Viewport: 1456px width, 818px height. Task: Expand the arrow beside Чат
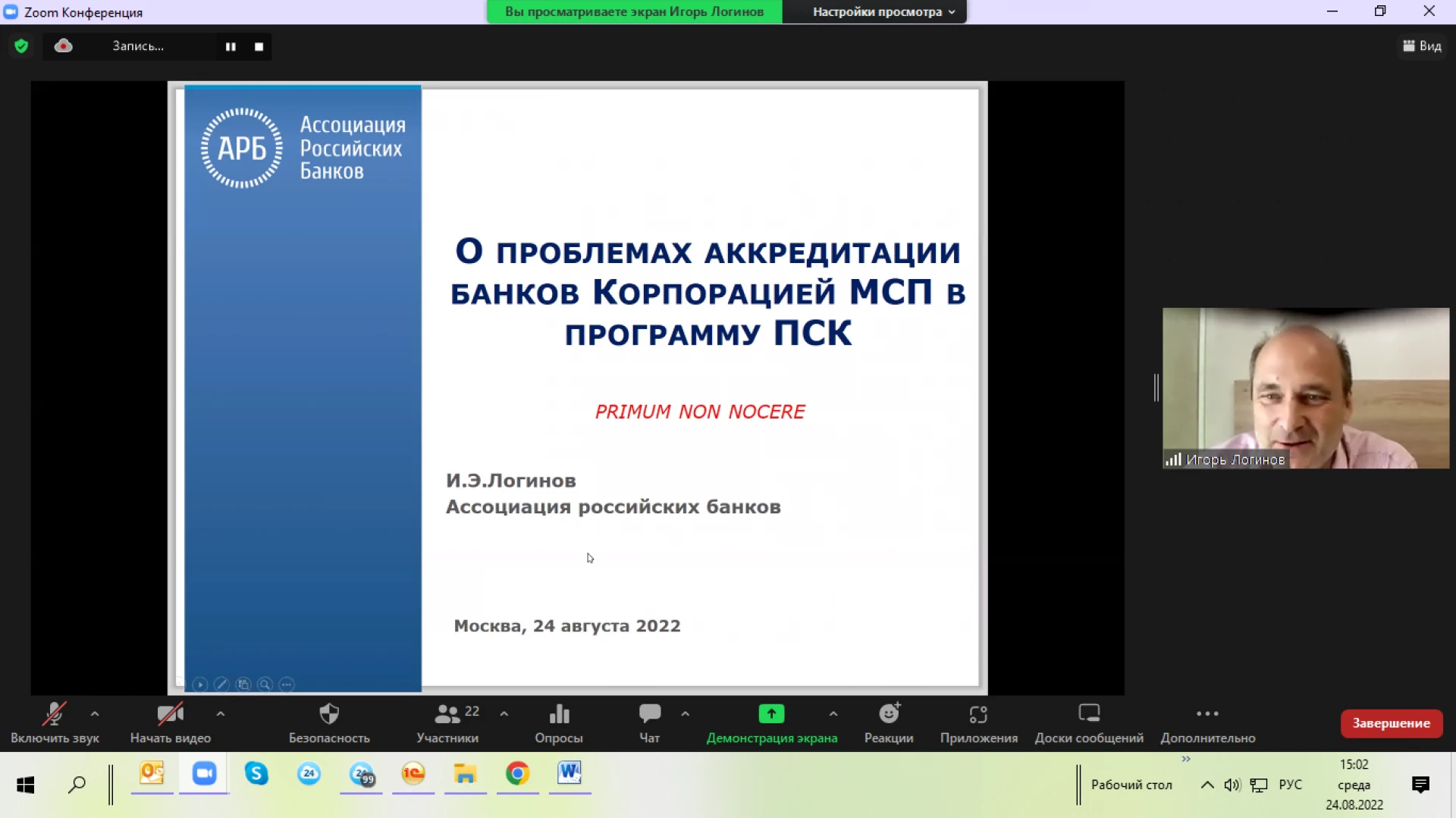[686, 713]
